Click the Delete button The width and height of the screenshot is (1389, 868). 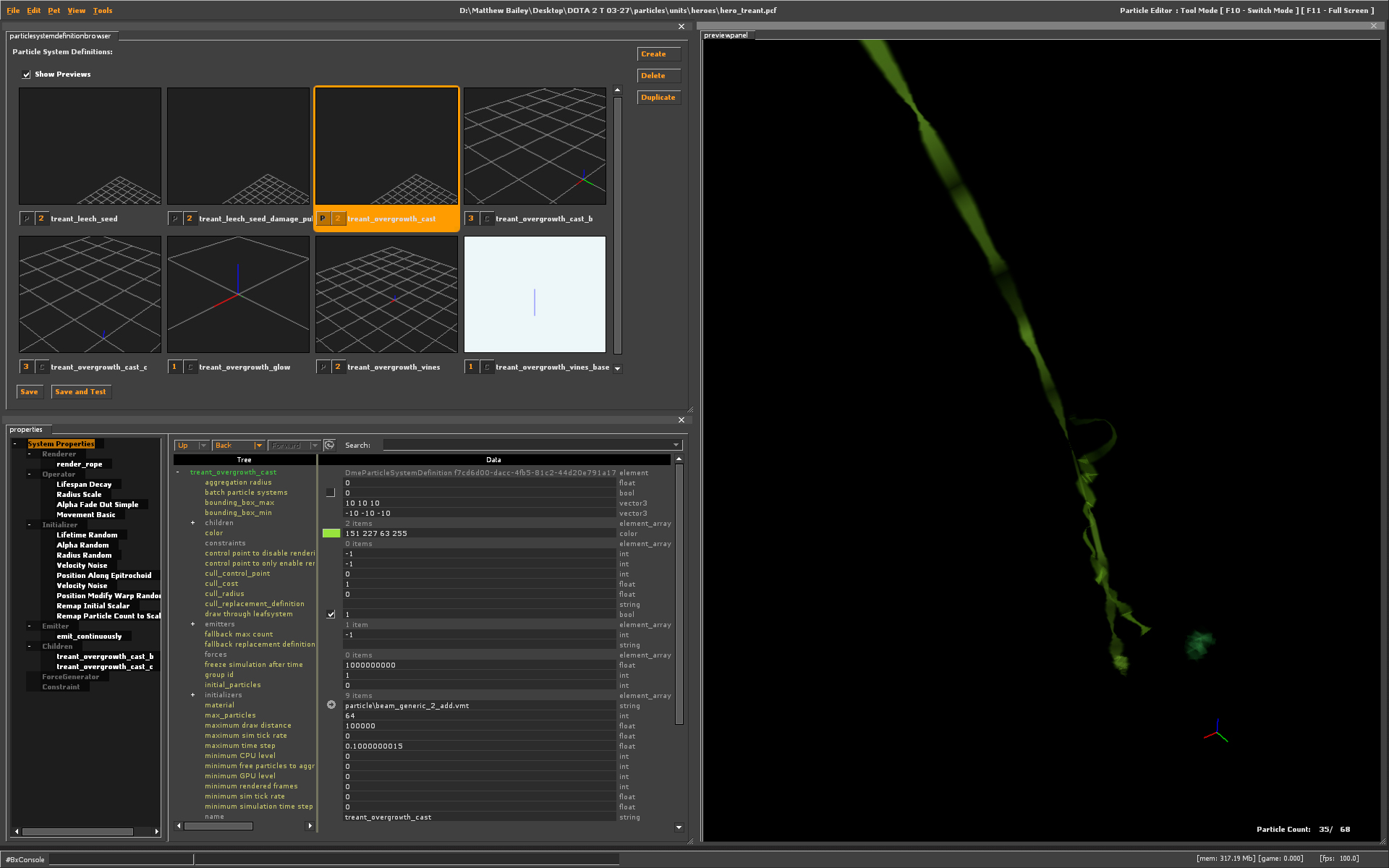click(x=659, y=76)
